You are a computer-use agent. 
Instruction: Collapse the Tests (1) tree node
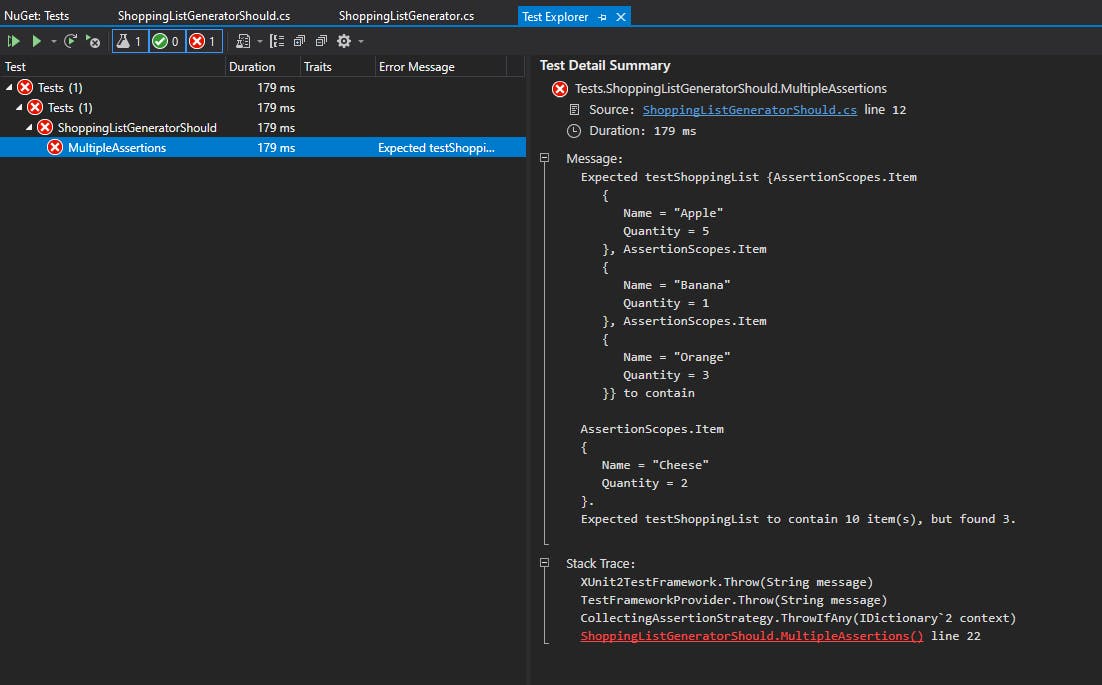(8, 87)
